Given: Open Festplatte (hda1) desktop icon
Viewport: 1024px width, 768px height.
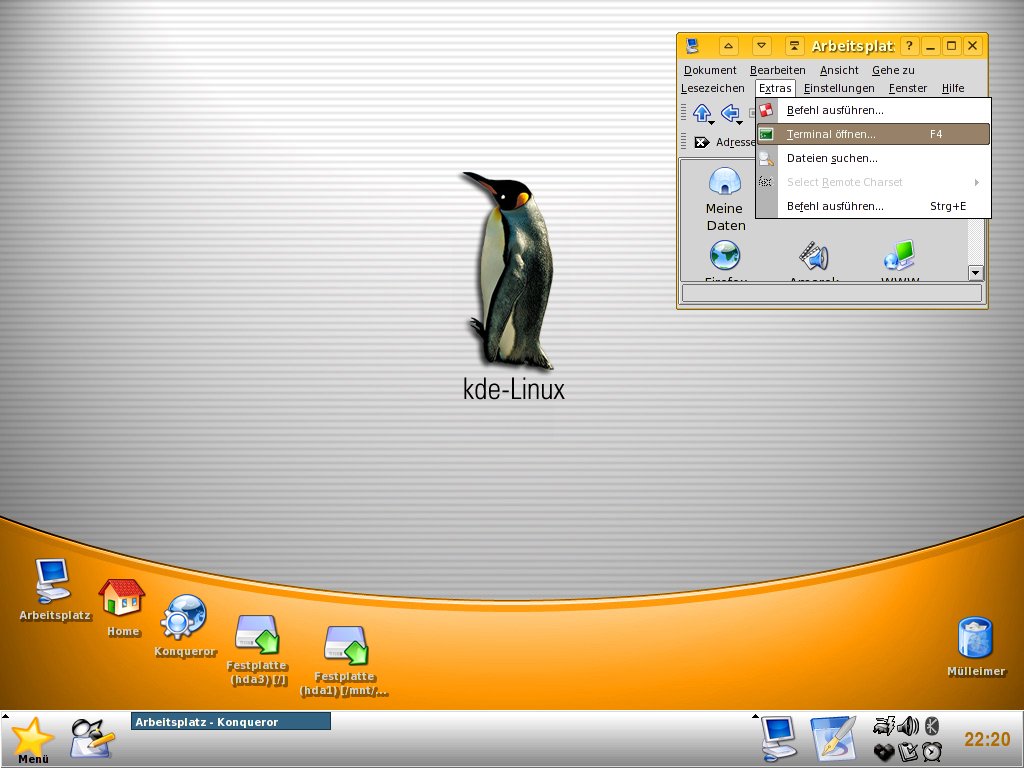Looking at the screenshot, I should point(345,645).
